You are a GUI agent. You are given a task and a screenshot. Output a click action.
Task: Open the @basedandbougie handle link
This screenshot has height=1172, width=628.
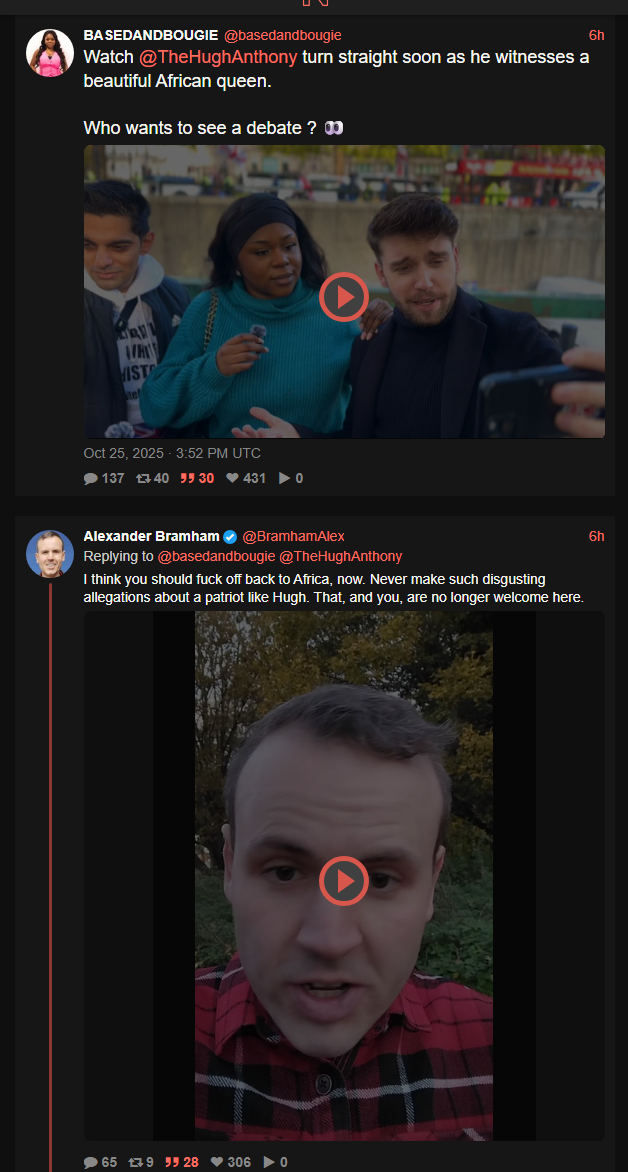click(283, 35)
